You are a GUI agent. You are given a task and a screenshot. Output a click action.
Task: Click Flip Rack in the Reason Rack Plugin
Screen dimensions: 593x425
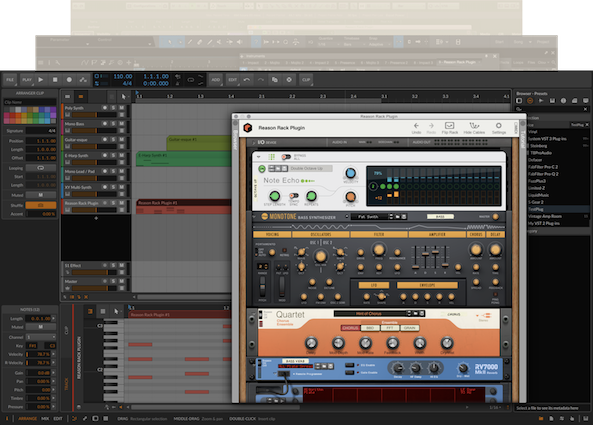(449, 128)
